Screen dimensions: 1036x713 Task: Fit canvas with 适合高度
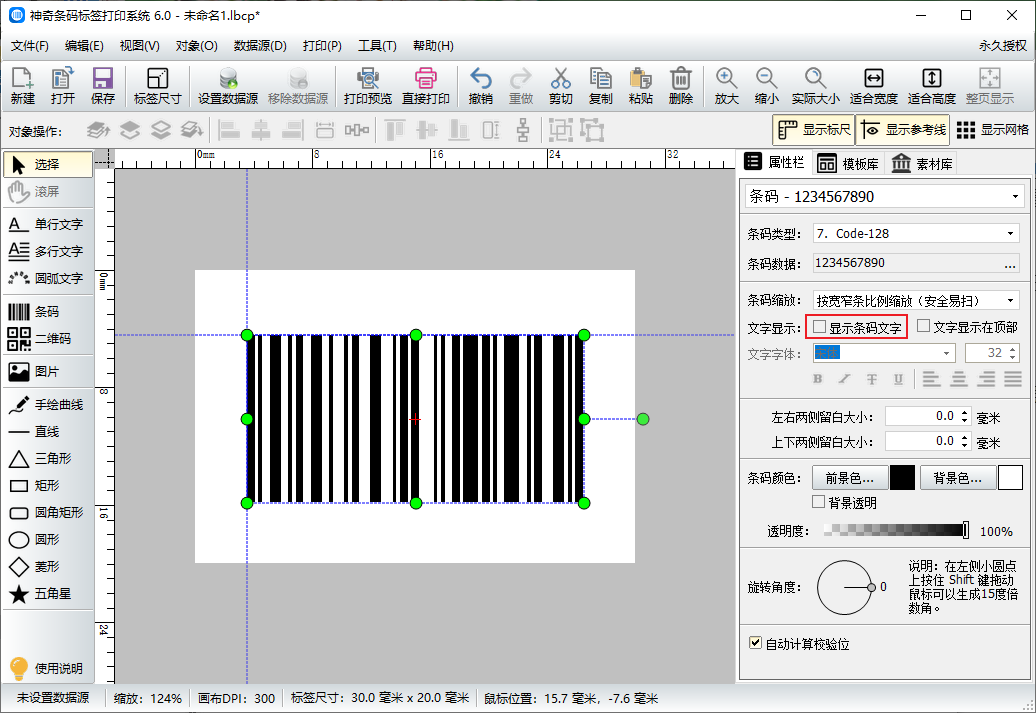(x=932, y=86)
